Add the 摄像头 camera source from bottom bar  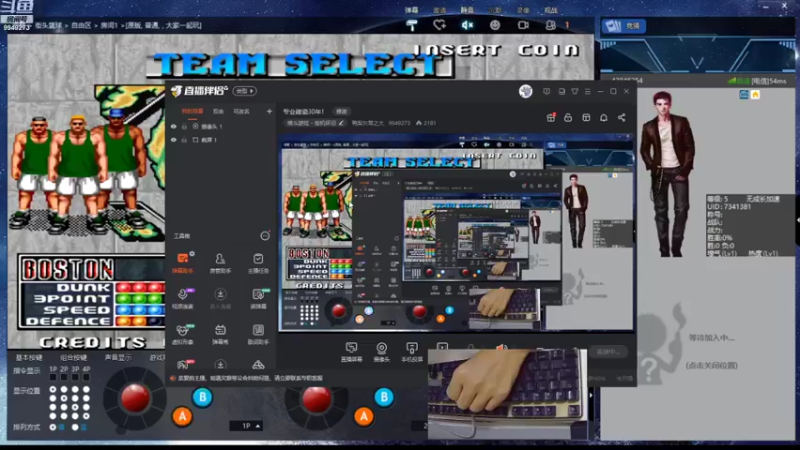[381, 352]
